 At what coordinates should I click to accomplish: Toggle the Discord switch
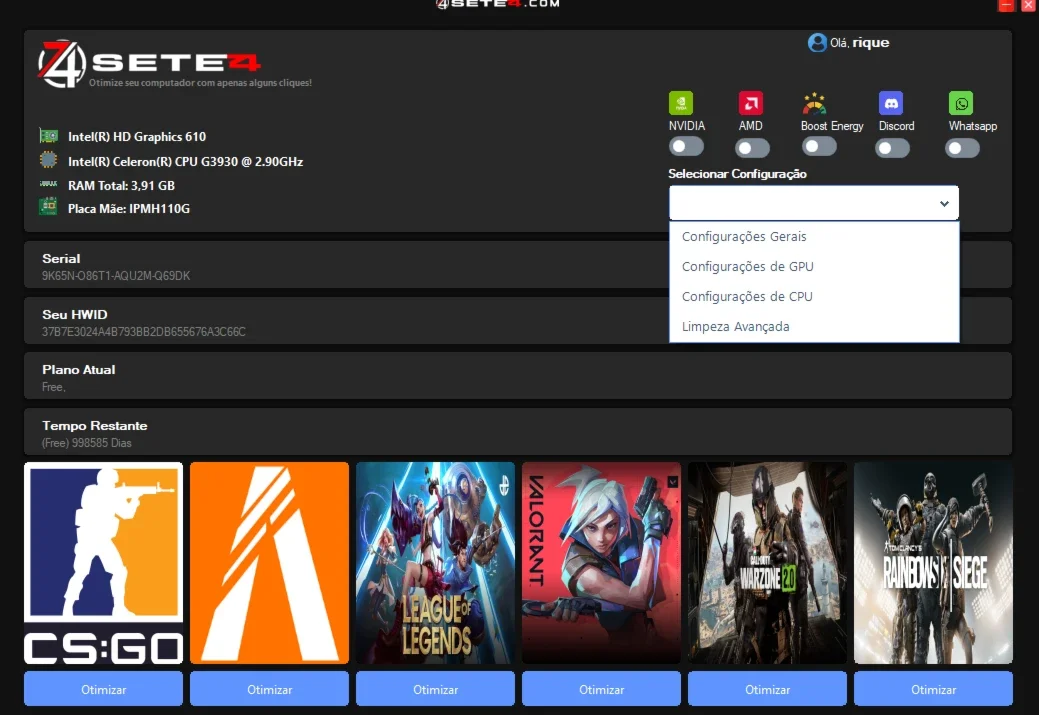click(x=893, y=147)
